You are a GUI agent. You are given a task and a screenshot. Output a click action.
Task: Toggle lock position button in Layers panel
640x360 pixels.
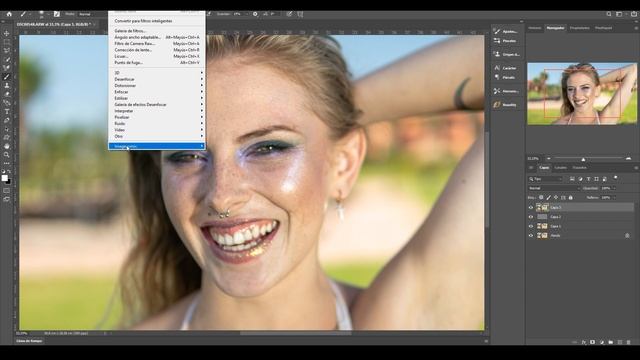point(556,198)
